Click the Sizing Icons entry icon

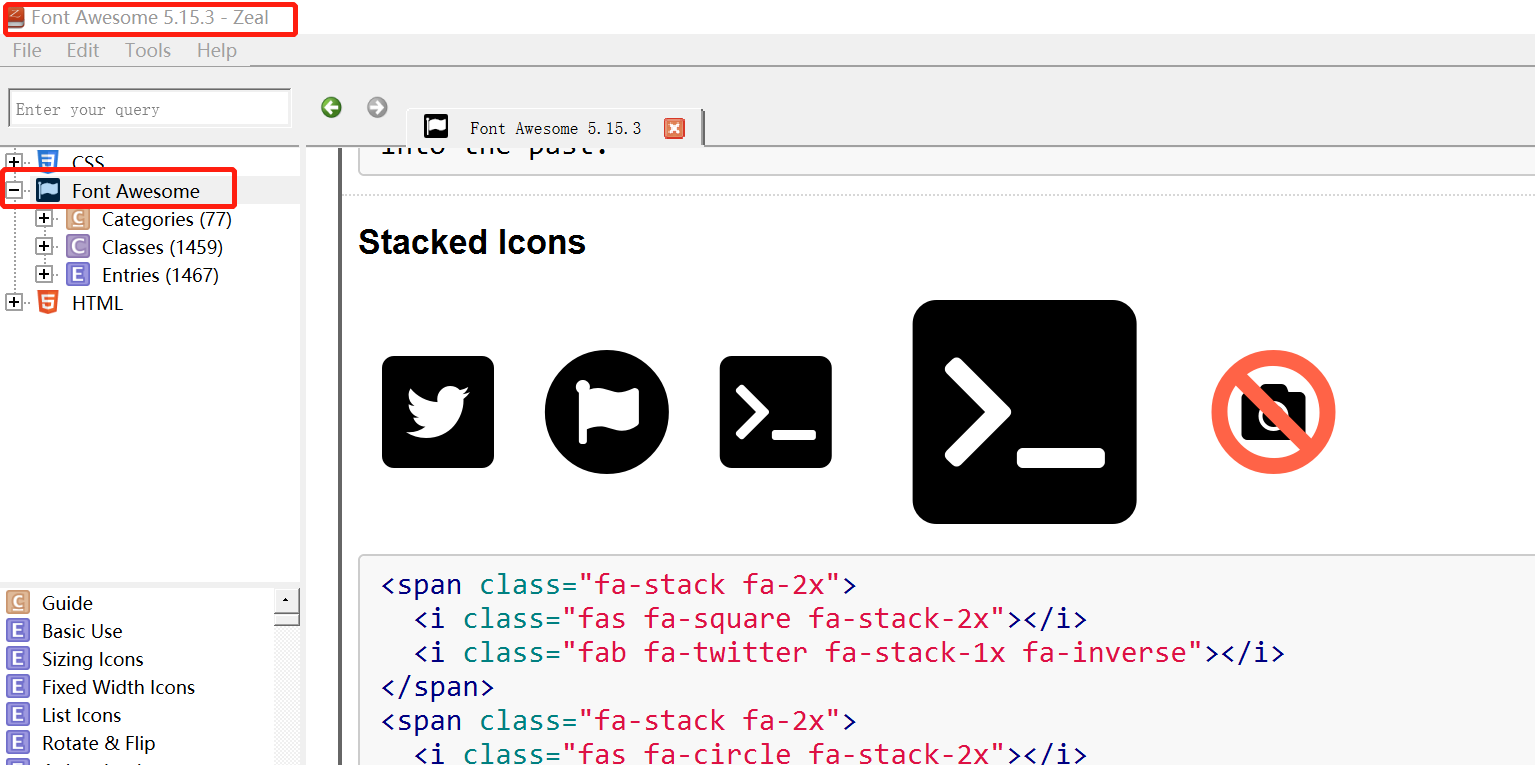click(x=18, y=658)
